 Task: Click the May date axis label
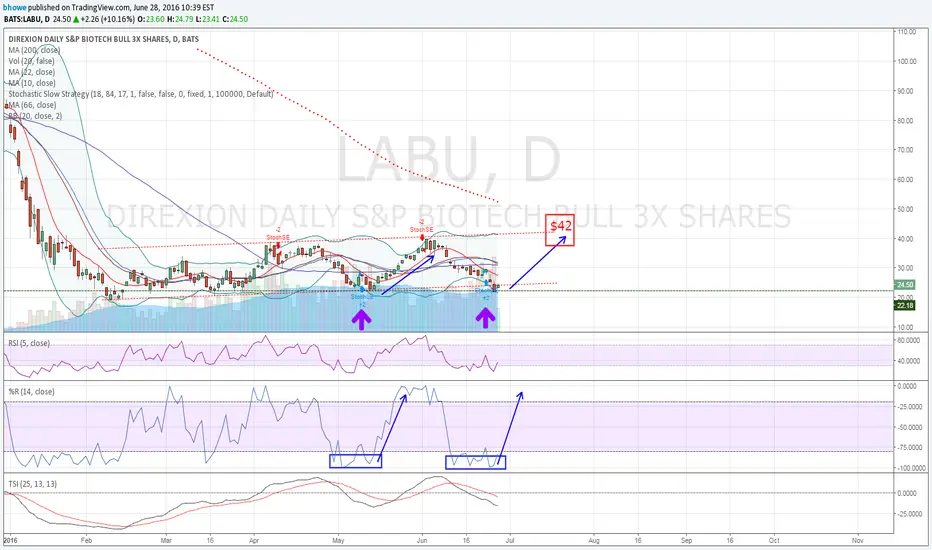click(x=338, y=540)
